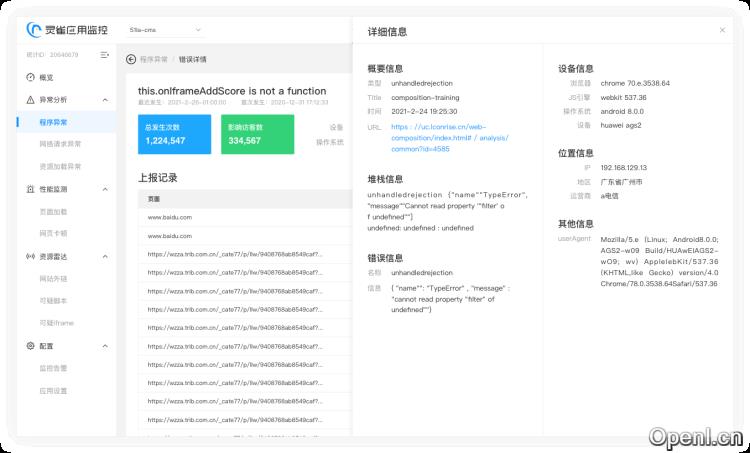Click the 性能监测 section icon
The image size is (750, 453).
tap(31, 189)
